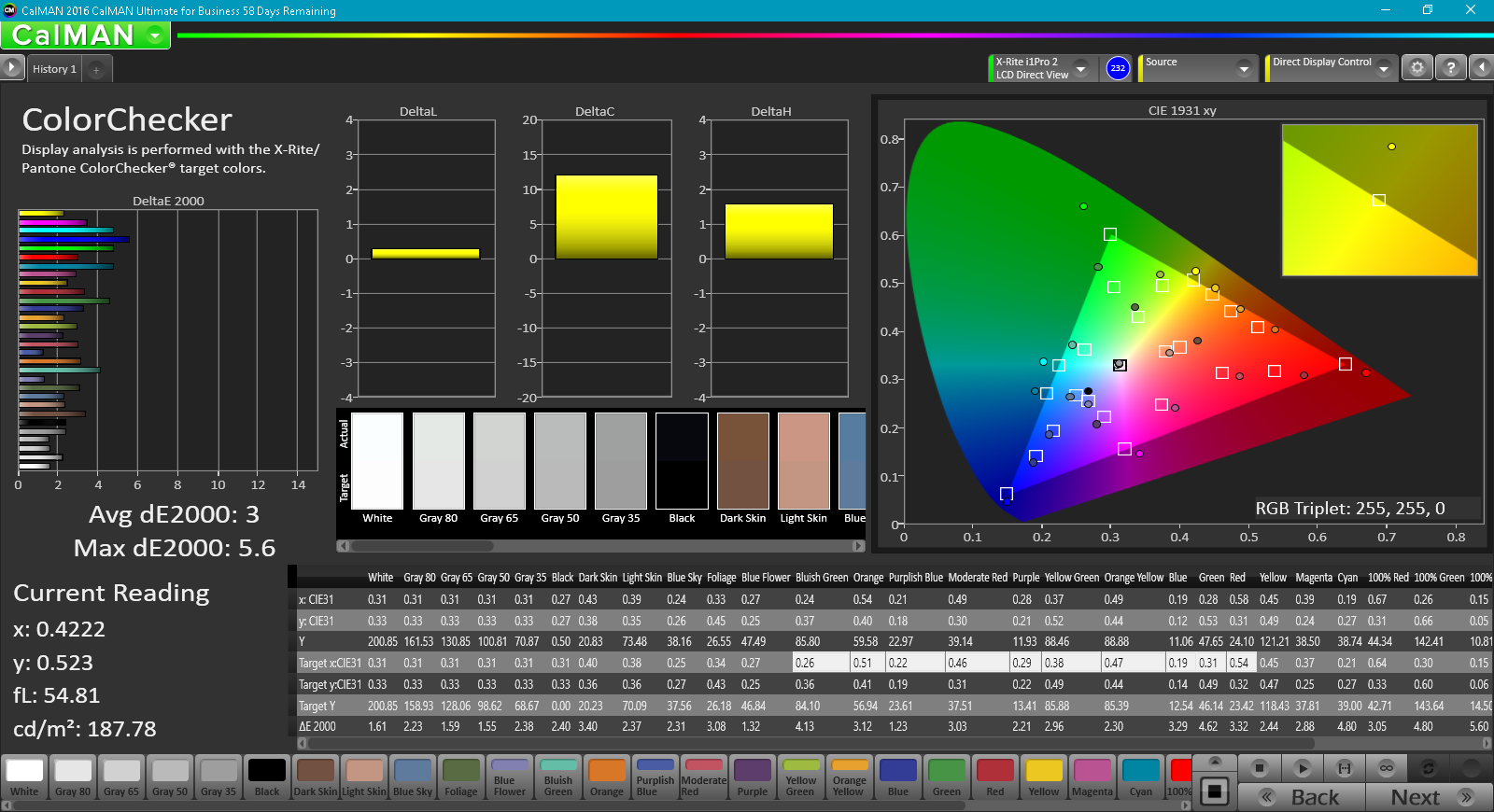Click the Next button
Screen dimensions: 1494x812
click(1429, 797)
